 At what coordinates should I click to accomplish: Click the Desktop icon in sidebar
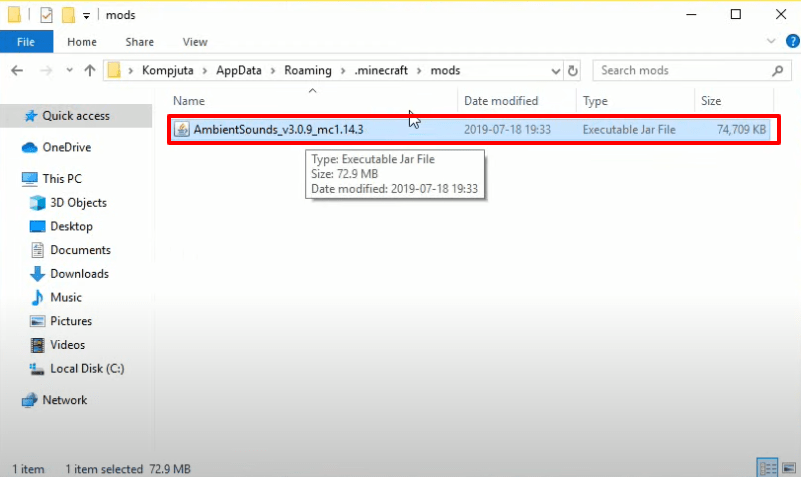click(37, 226)
